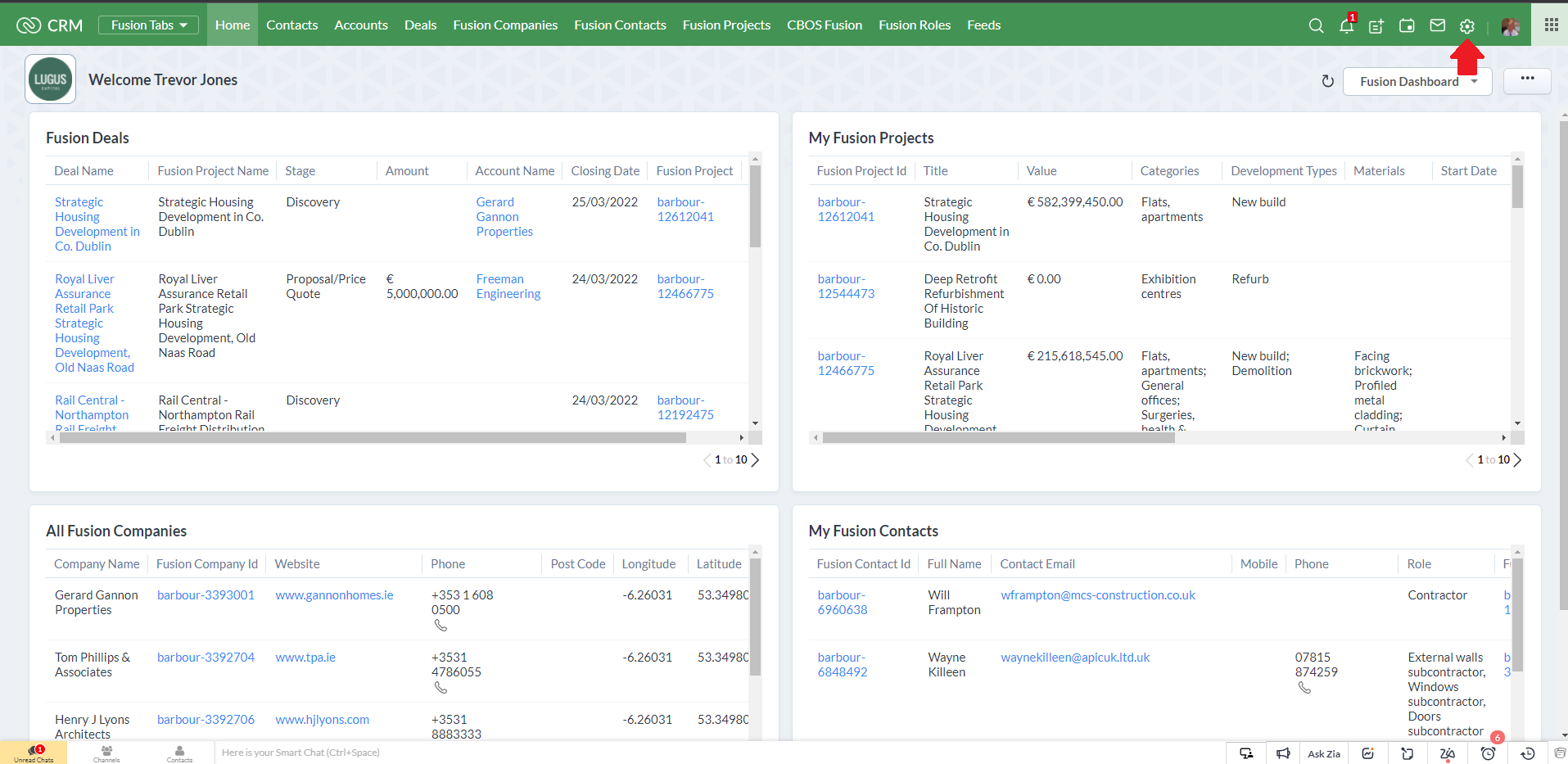Screen dimensions: 1568x764
Task: Click Fusion Deals vertical scrollbar thumb
Action: 755,206
